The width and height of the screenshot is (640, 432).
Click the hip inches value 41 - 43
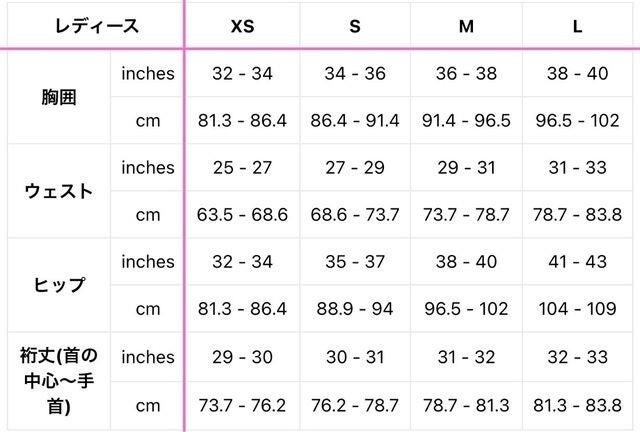(x=578, y=262)
